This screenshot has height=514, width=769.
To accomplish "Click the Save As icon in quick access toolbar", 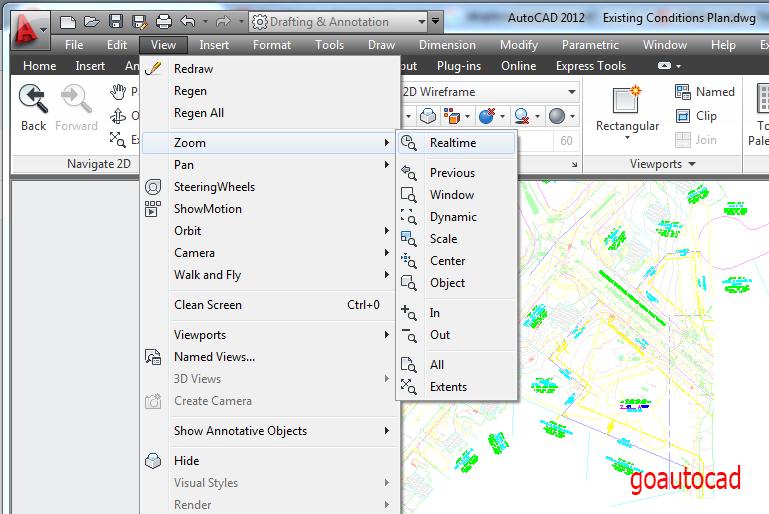I will (140, 22).
